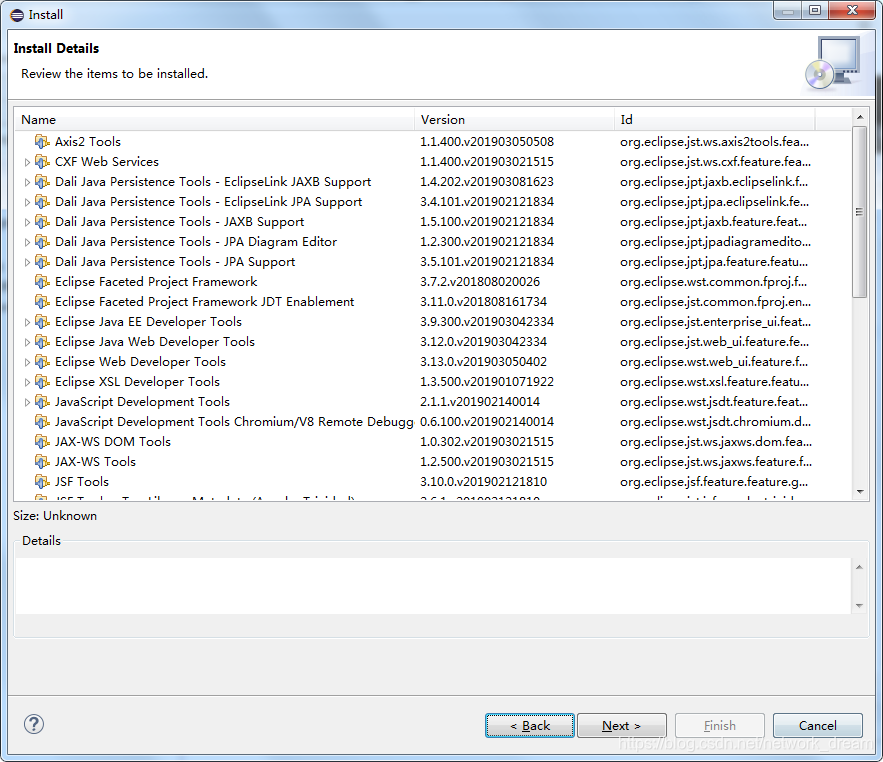The width and height of the screenshot is (883, 762).
Task: Expand Dali Java Persistence Tools JPA Support
Action: (x=27, y=262)
